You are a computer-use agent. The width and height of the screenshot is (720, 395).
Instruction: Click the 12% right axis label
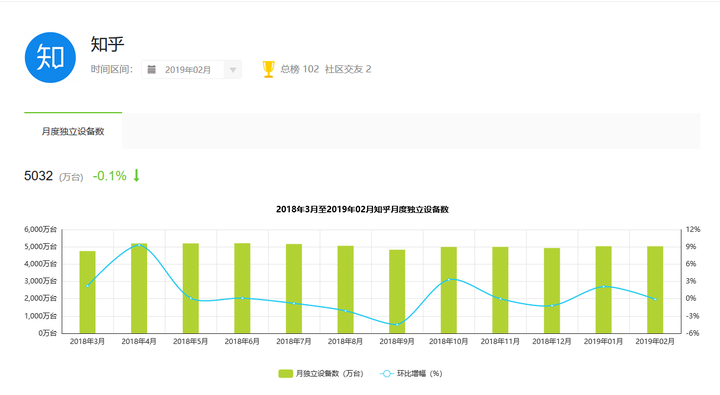tap(693, 229)
